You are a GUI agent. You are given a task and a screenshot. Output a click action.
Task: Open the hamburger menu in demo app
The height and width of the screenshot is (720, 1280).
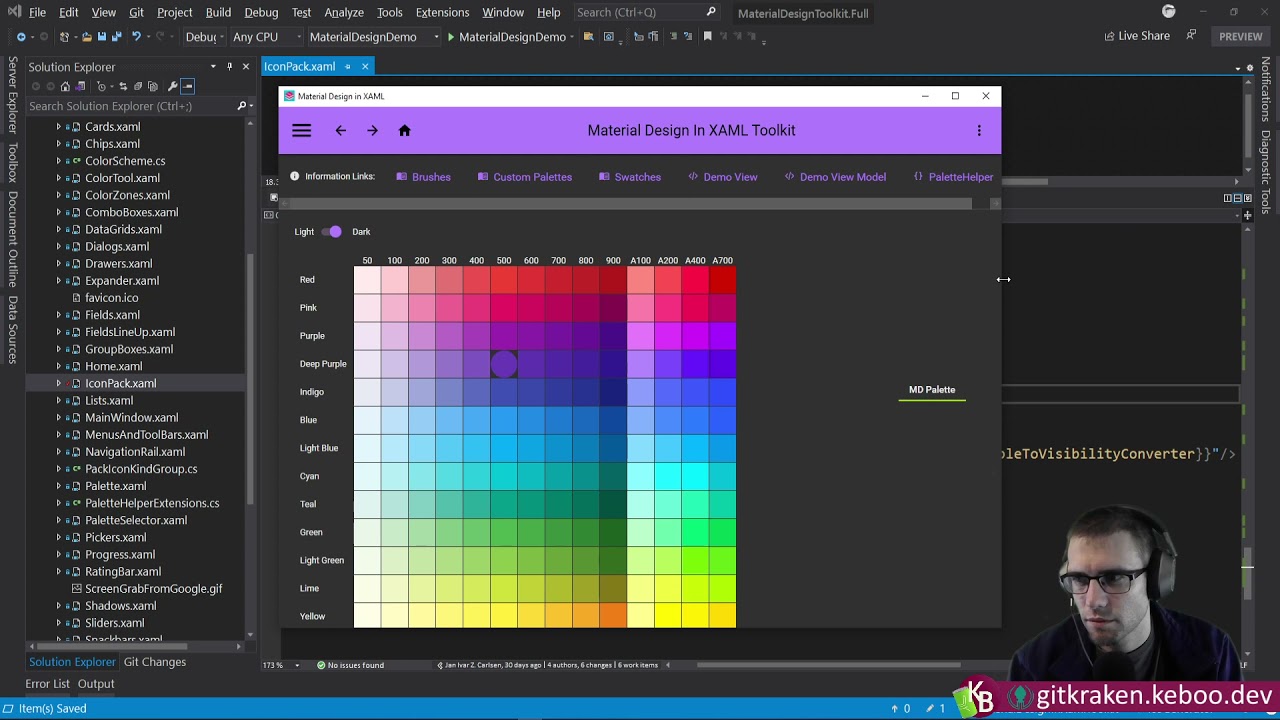click(301, 131)
